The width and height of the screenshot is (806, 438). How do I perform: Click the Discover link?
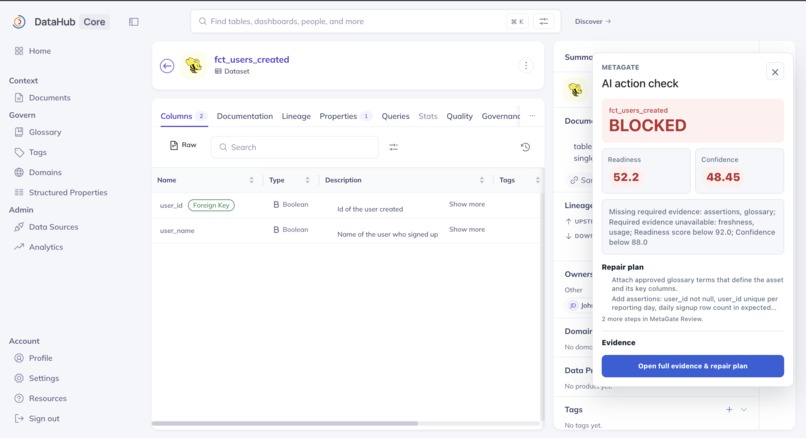coord(593,22)
